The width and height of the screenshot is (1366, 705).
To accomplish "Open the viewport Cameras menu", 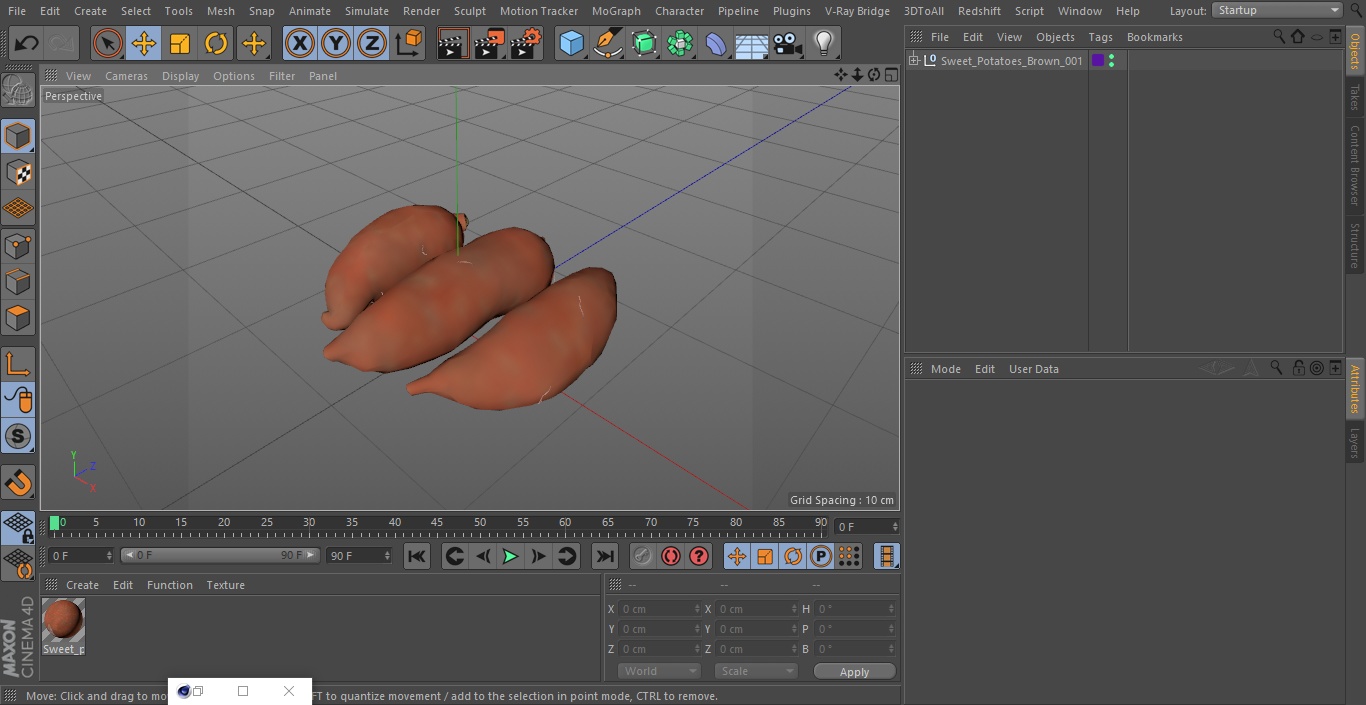I will pos(126,76).
